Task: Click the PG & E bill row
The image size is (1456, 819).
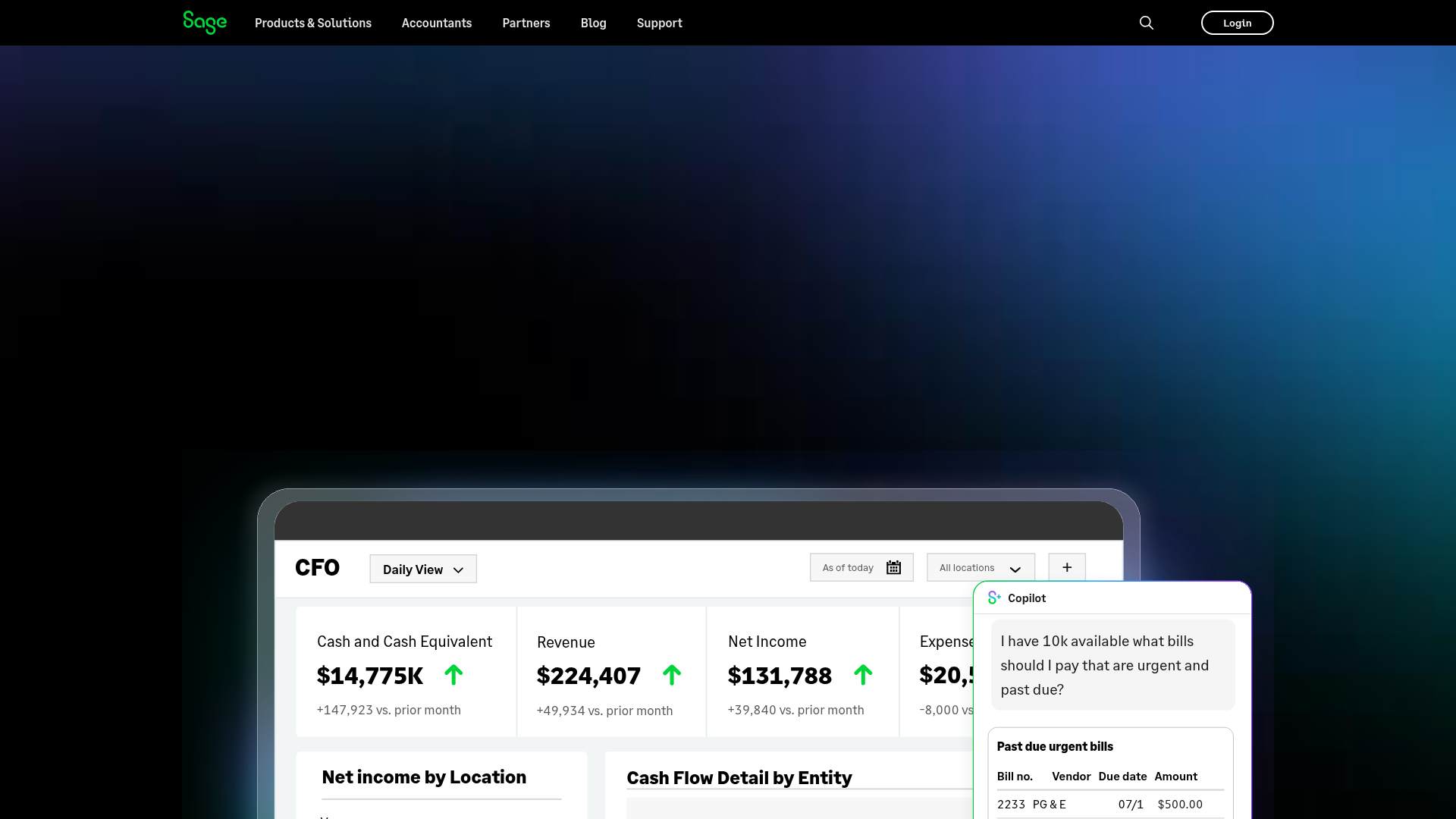Action: point(1100,805)
